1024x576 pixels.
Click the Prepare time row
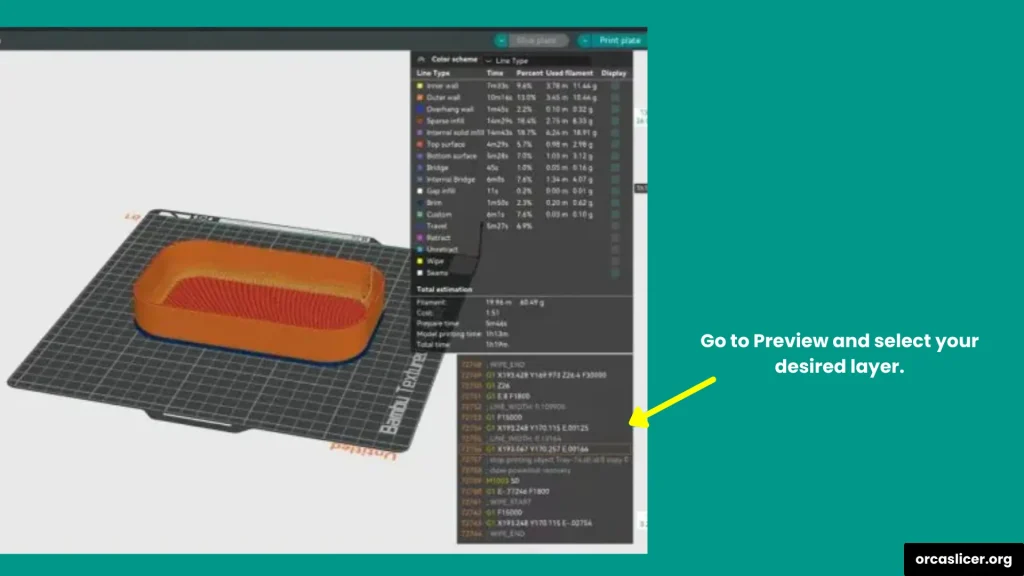[462, 323]
